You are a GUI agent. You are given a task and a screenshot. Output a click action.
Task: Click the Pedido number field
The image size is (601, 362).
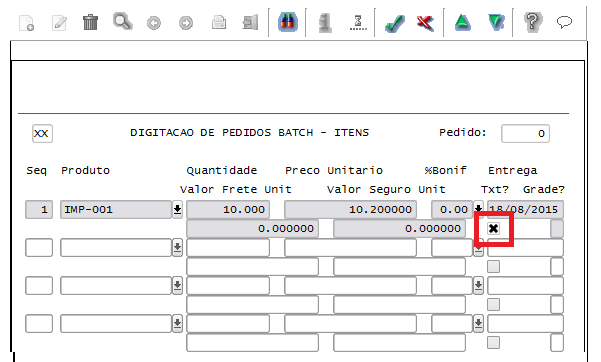pyautogui.click(x=525, y=133)
